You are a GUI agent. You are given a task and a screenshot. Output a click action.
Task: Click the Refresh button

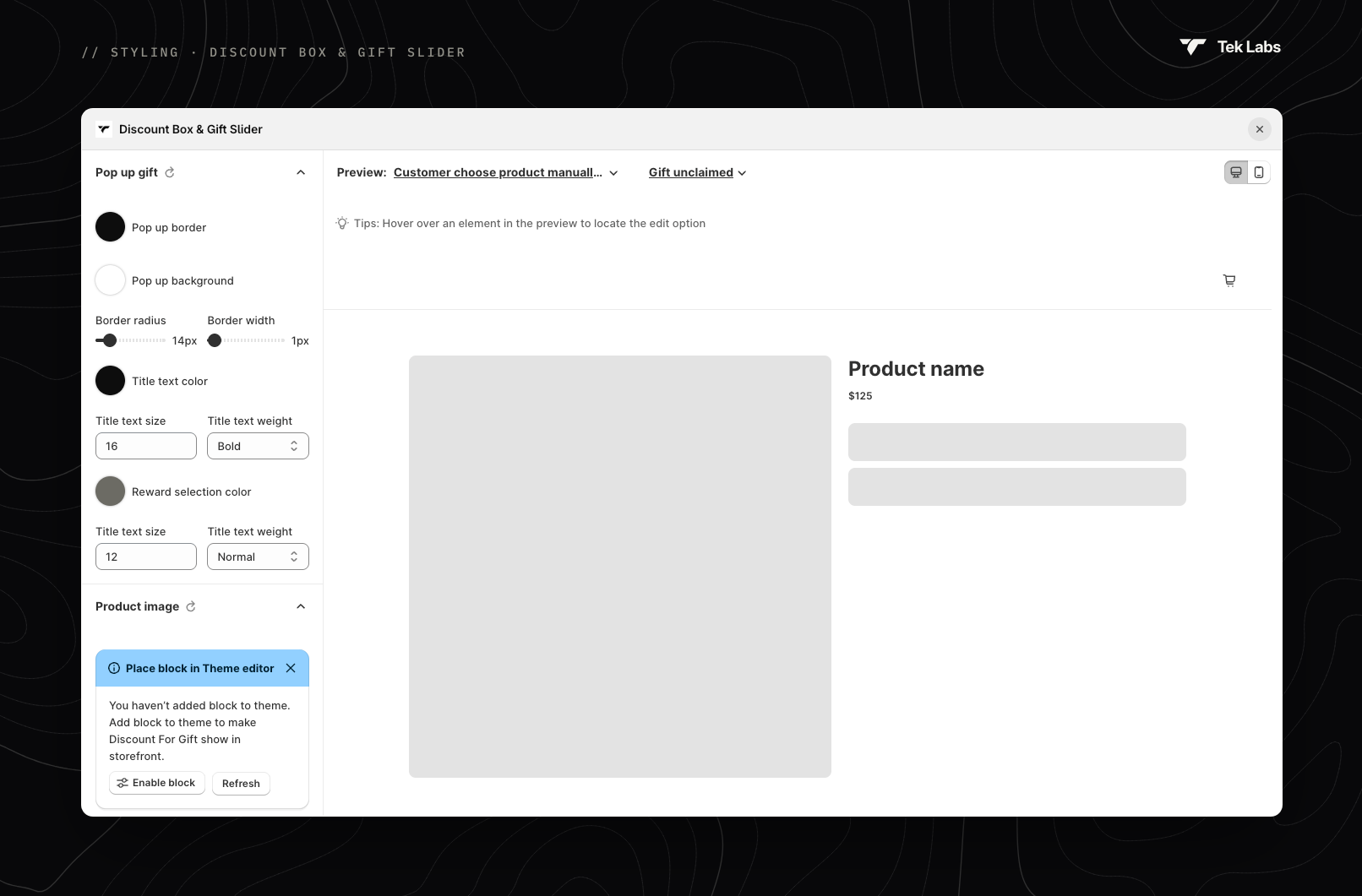click(x=241, y=784)
